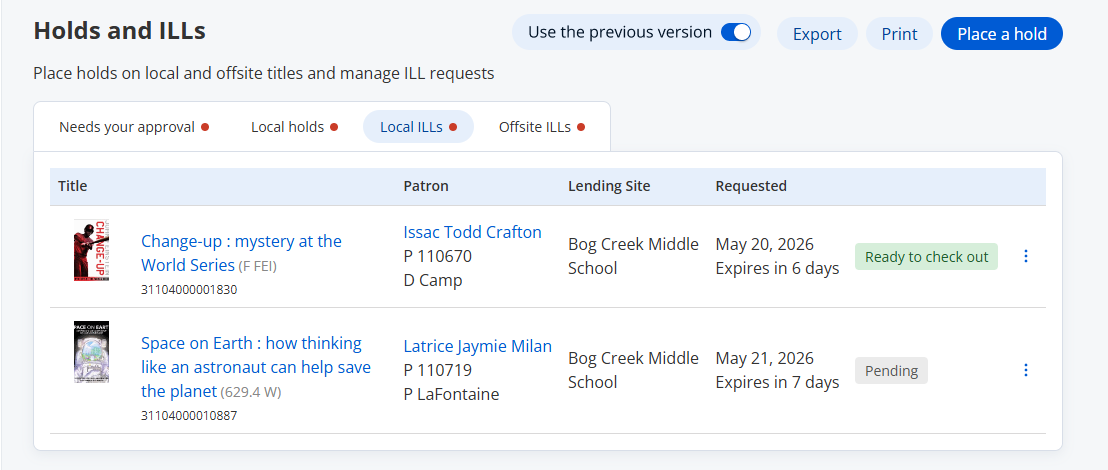This screenshot has height=470, width=1108.
Task: Open more options for Change-up row
Action: point(1026,256)
